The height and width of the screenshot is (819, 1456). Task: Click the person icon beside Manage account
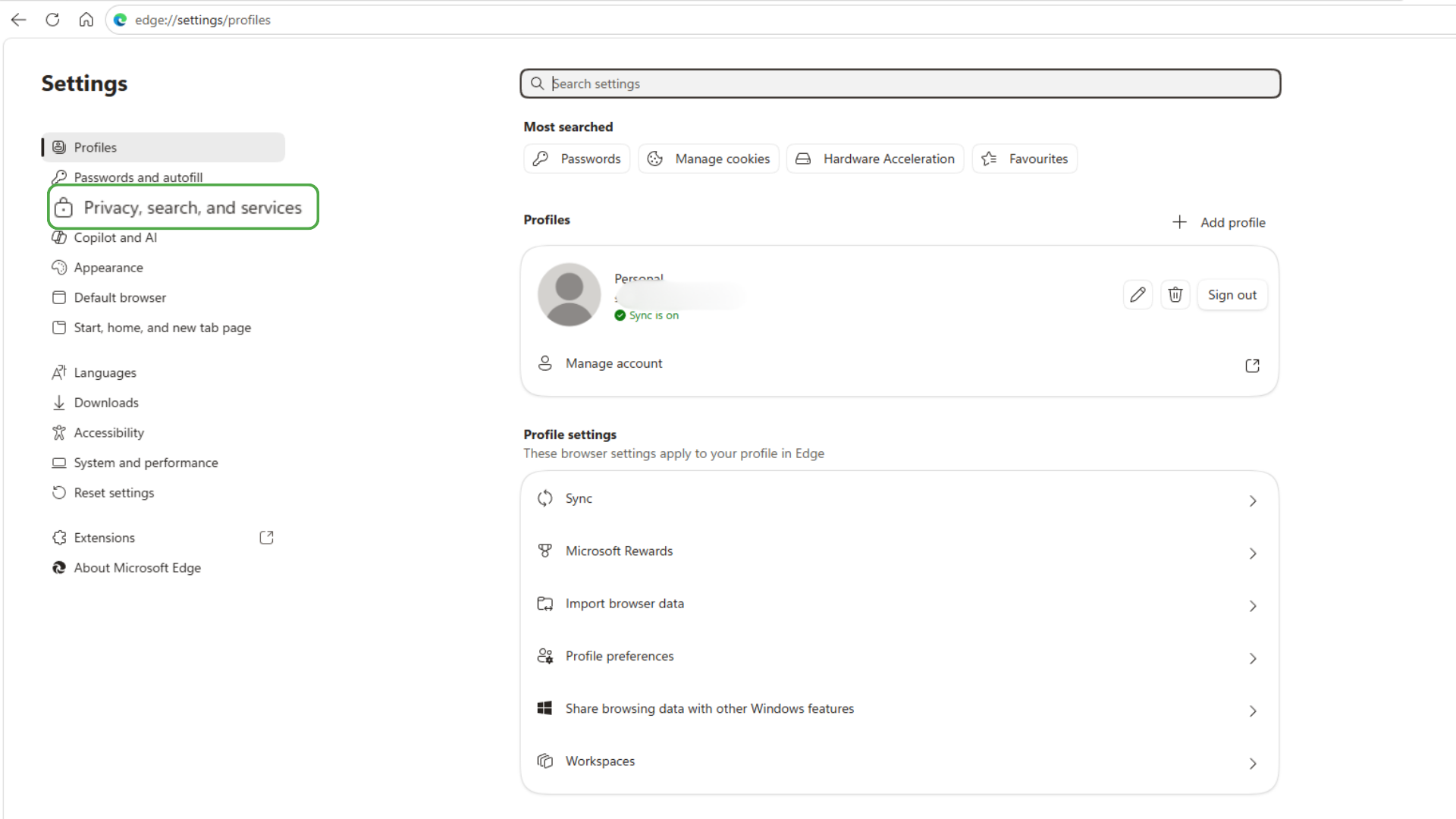click(545, 363)
